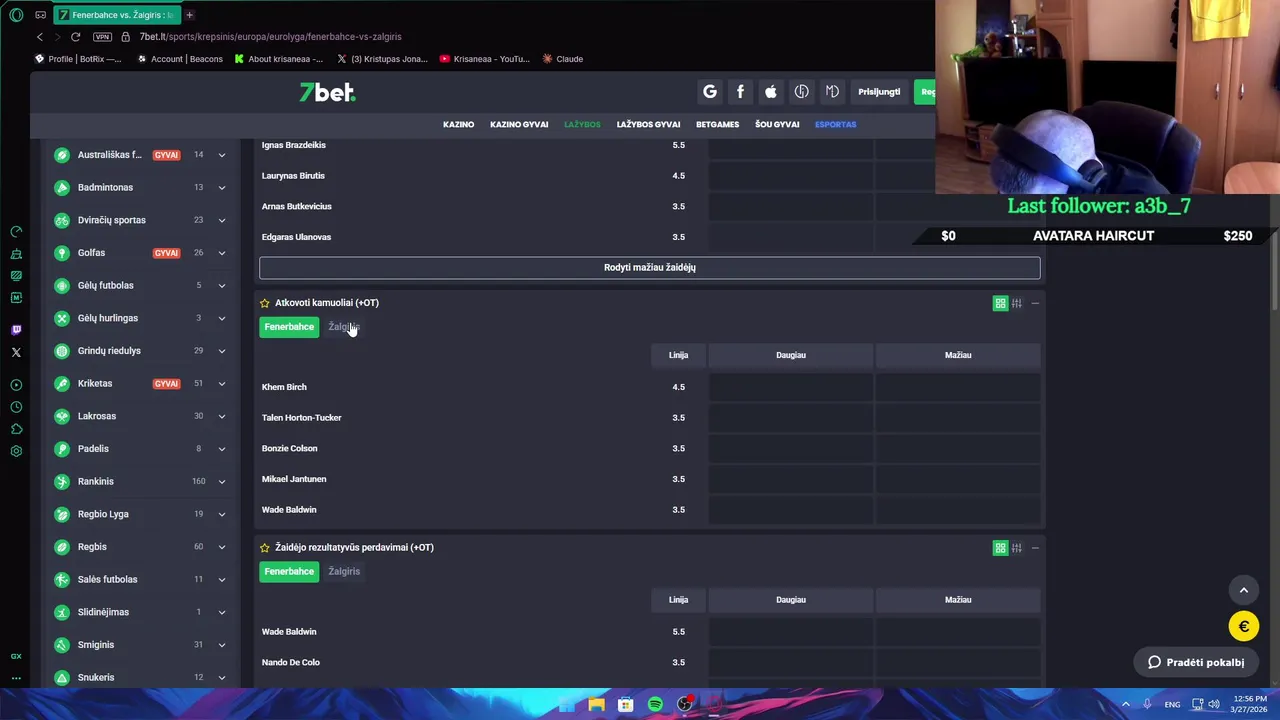This screenshot has height=720, width=1280.
Task: Sign in with the Google icon
Action: click(710, 92)
